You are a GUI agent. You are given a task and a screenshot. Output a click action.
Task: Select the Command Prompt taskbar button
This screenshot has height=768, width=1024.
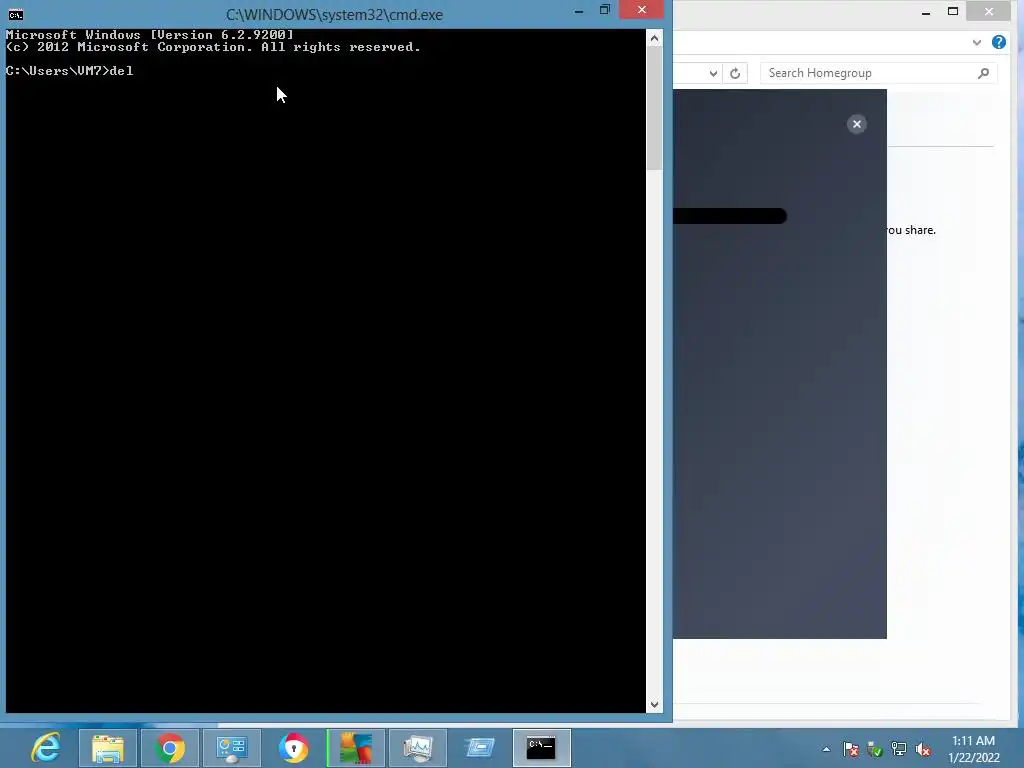[541, 748]
